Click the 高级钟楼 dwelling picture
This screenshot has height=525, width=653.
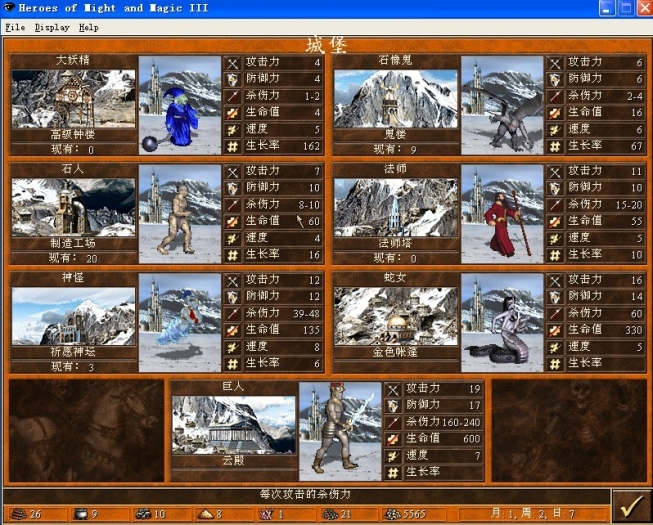[x=73, y=99]
